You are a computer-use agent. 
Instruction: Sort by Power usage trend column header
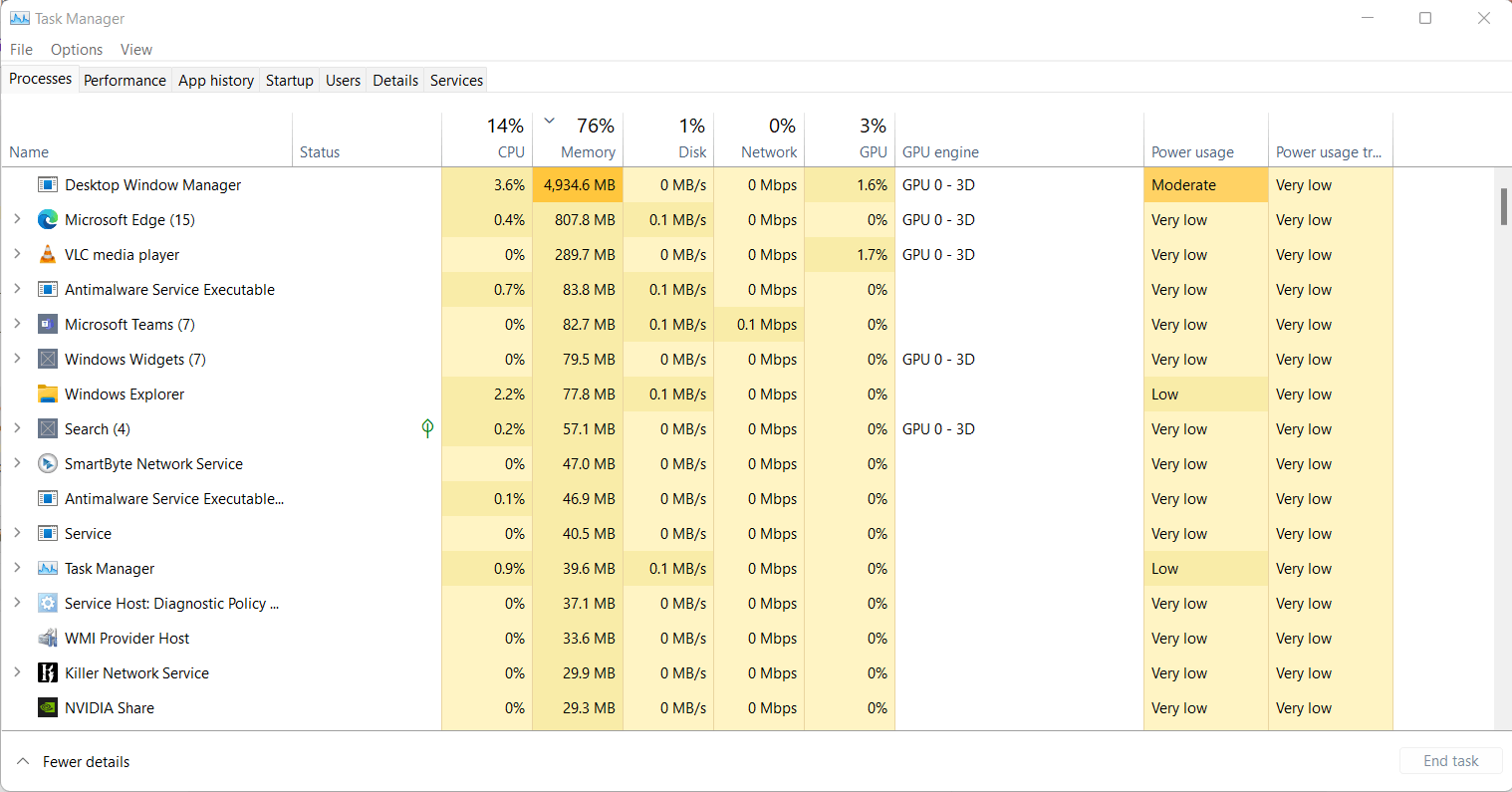tap(1331, 139)
